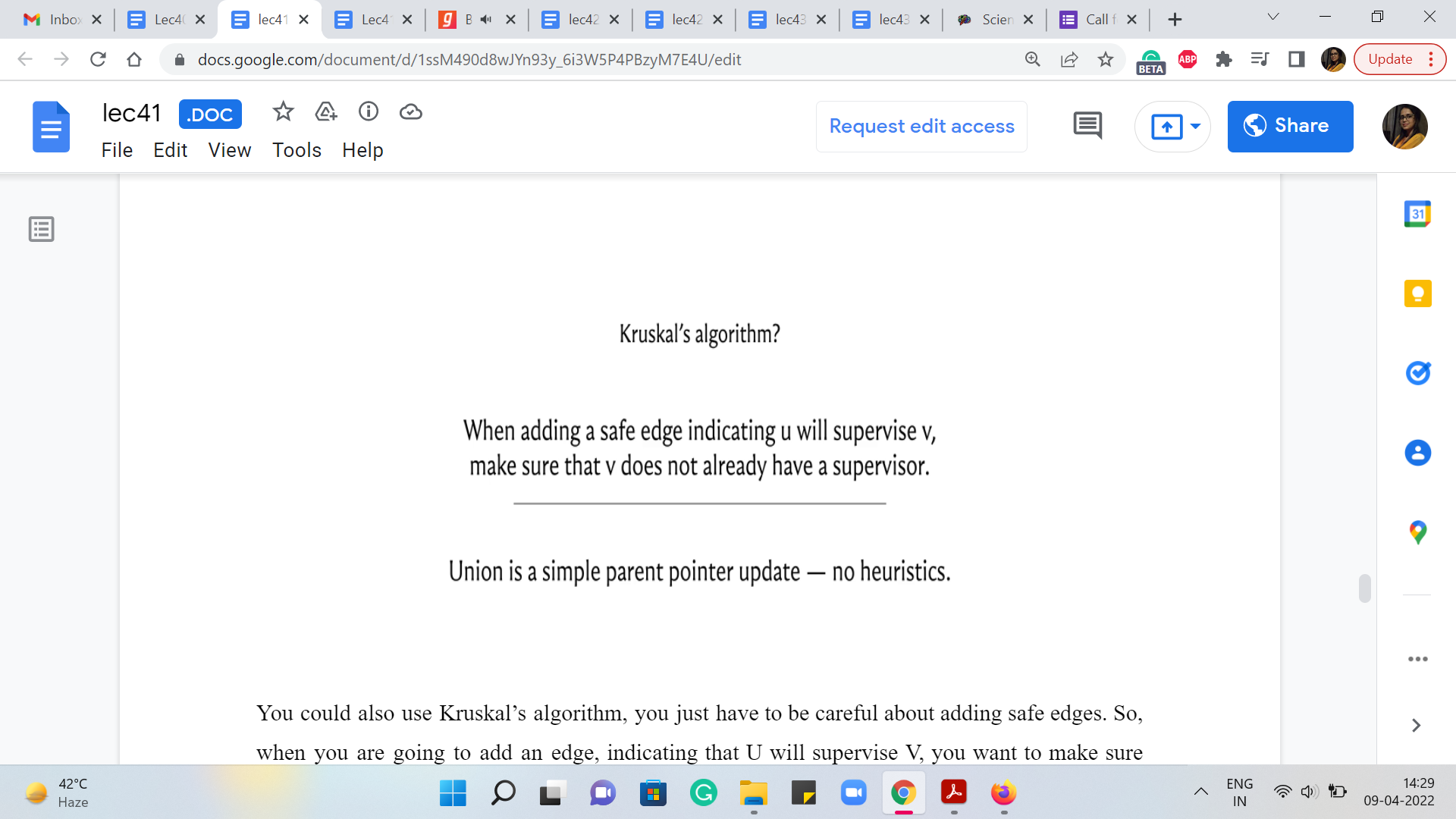Bookmark this page with star
The height and width of the screenshot is (819, 1456).
[x=1106, y=59]
